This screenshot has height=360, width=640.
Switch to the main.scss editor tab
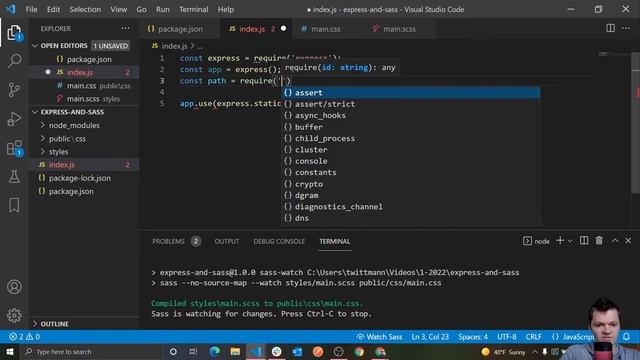pyautogui.click(x=399, y=29)
